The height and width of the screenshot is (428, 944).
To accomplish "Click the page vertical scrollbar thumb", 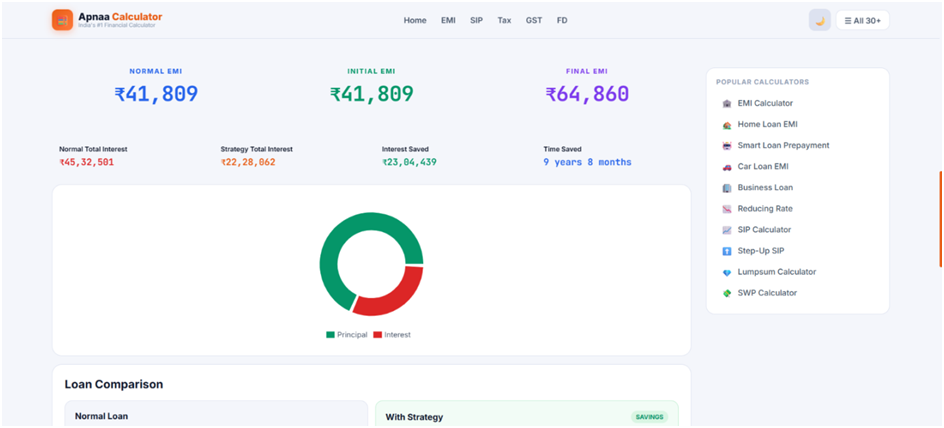I will 940,219.
